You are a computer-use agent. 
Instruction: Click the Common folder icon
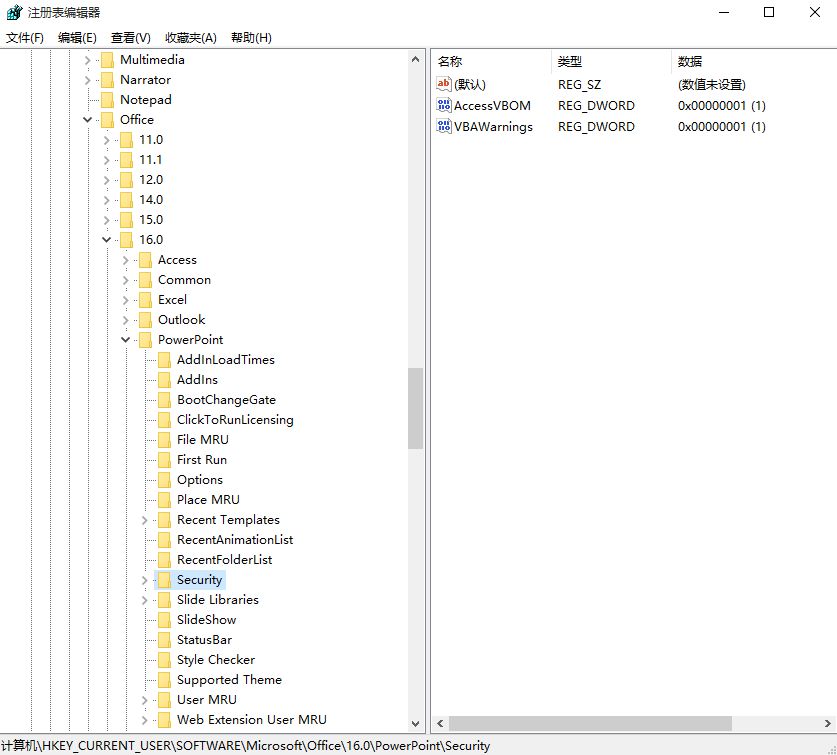(145, 280)
